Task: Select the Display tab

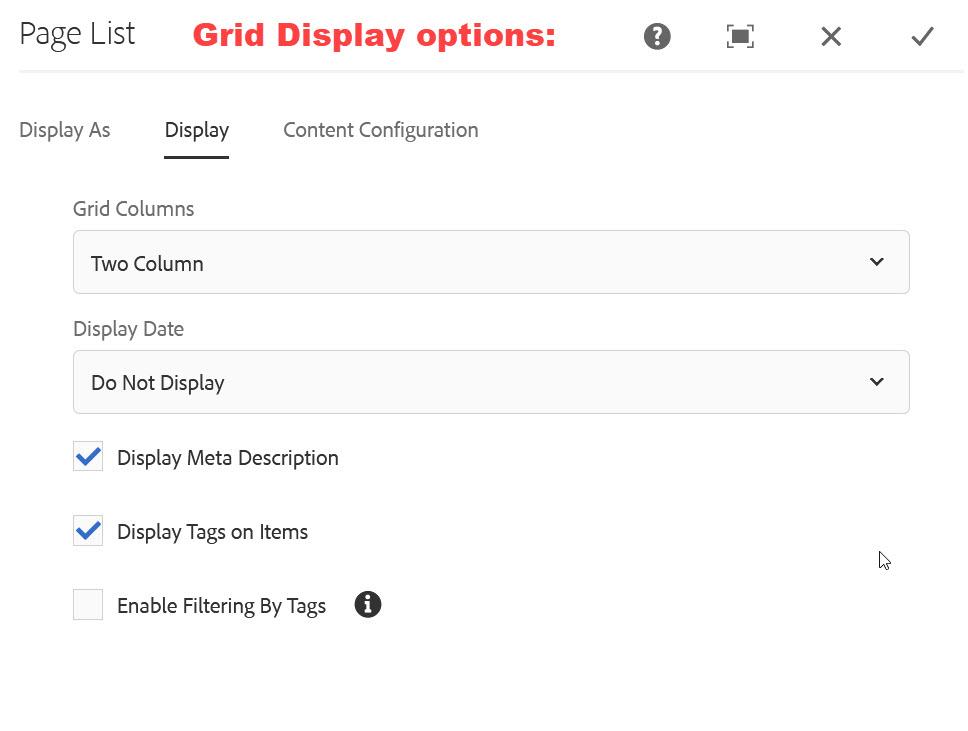Action: [197, 131]
